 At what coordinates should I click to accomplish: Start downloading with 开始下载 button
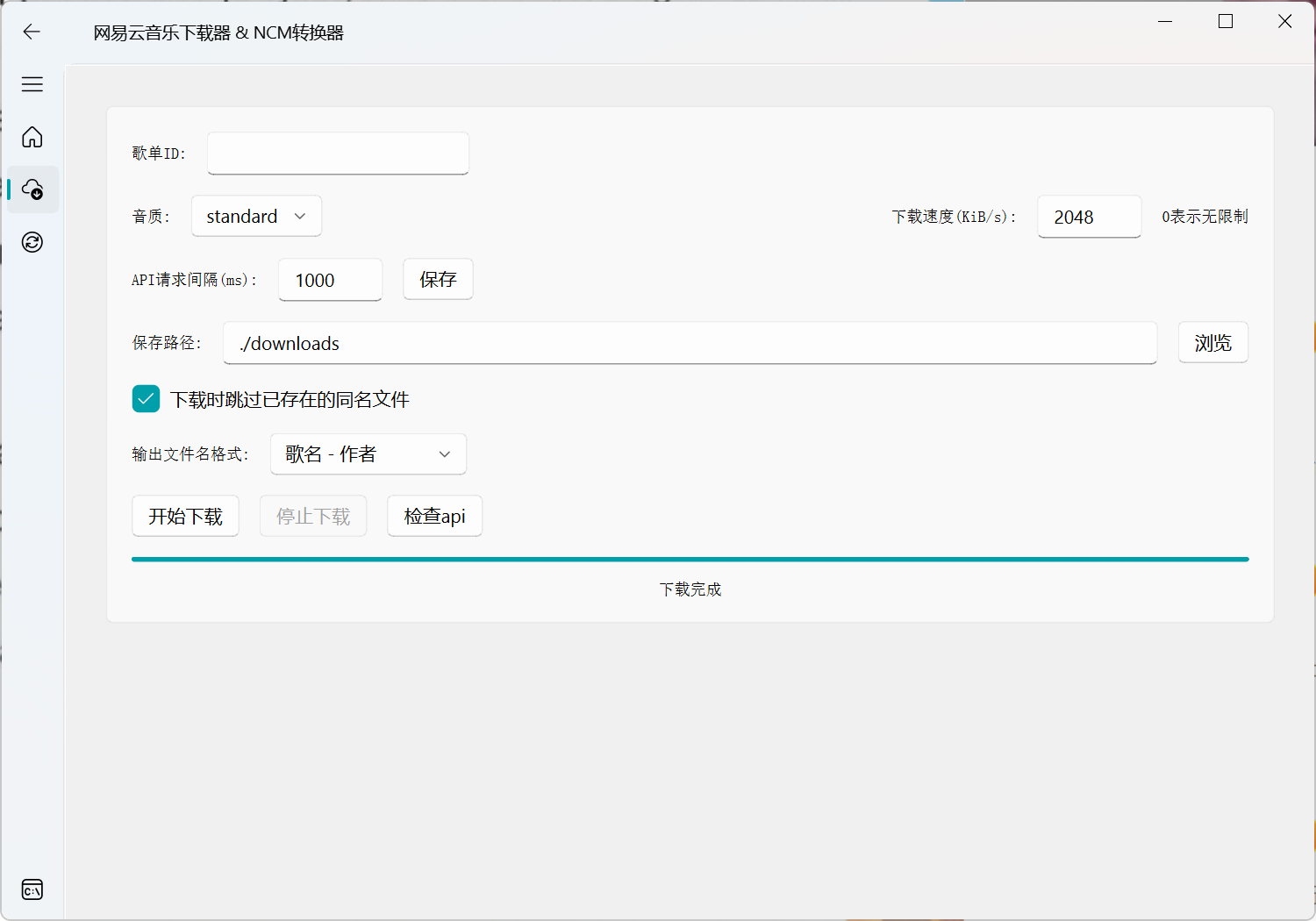pyautogui.click(x=185, y=516)
